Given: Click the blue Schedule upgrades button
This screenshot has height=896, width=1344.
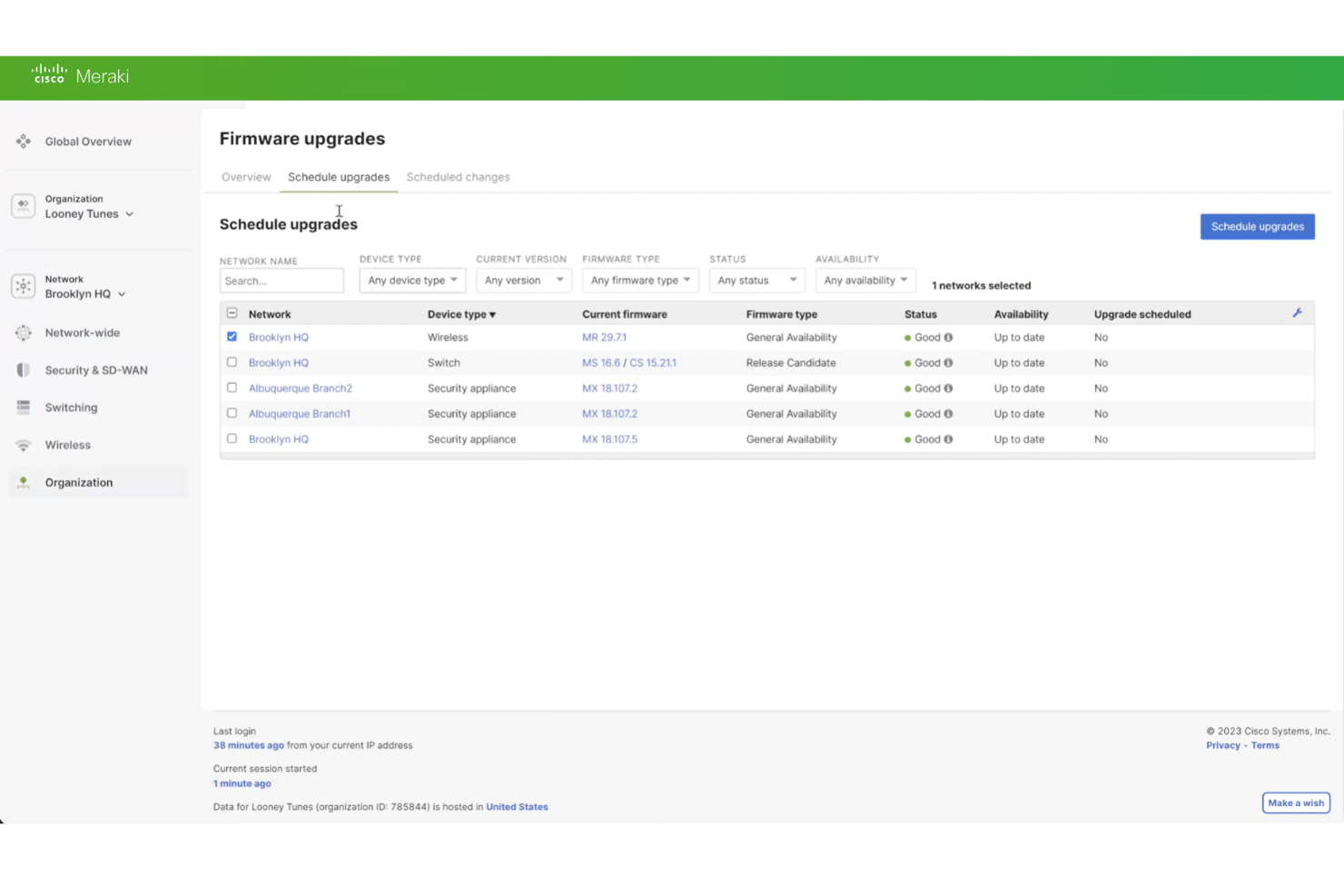Looking at the screenshot, I should [x=1258, y=226].
